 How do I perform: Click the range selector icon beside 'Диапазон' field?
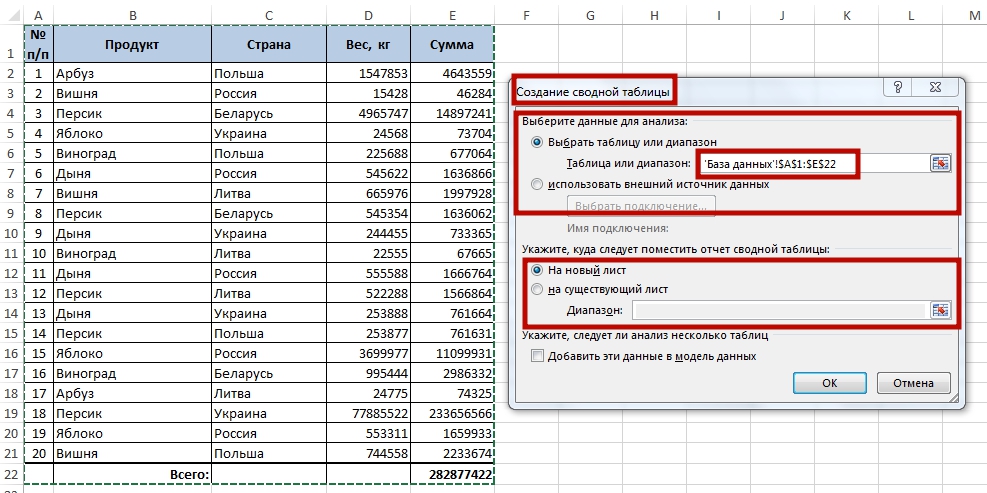coord(939,310)
